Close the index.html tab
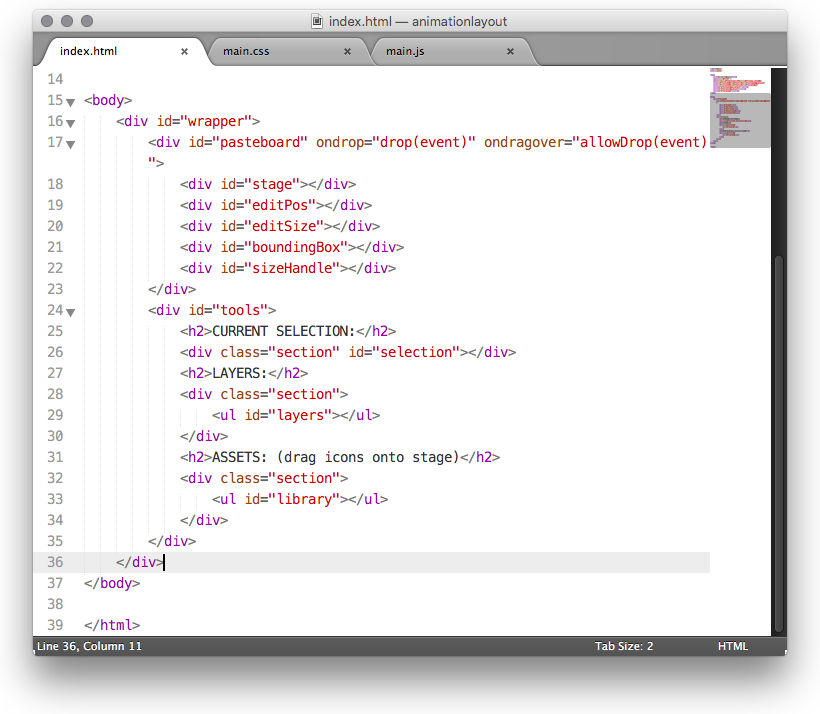The height and width of the screenshot is (714, 820). click(184, 51)
